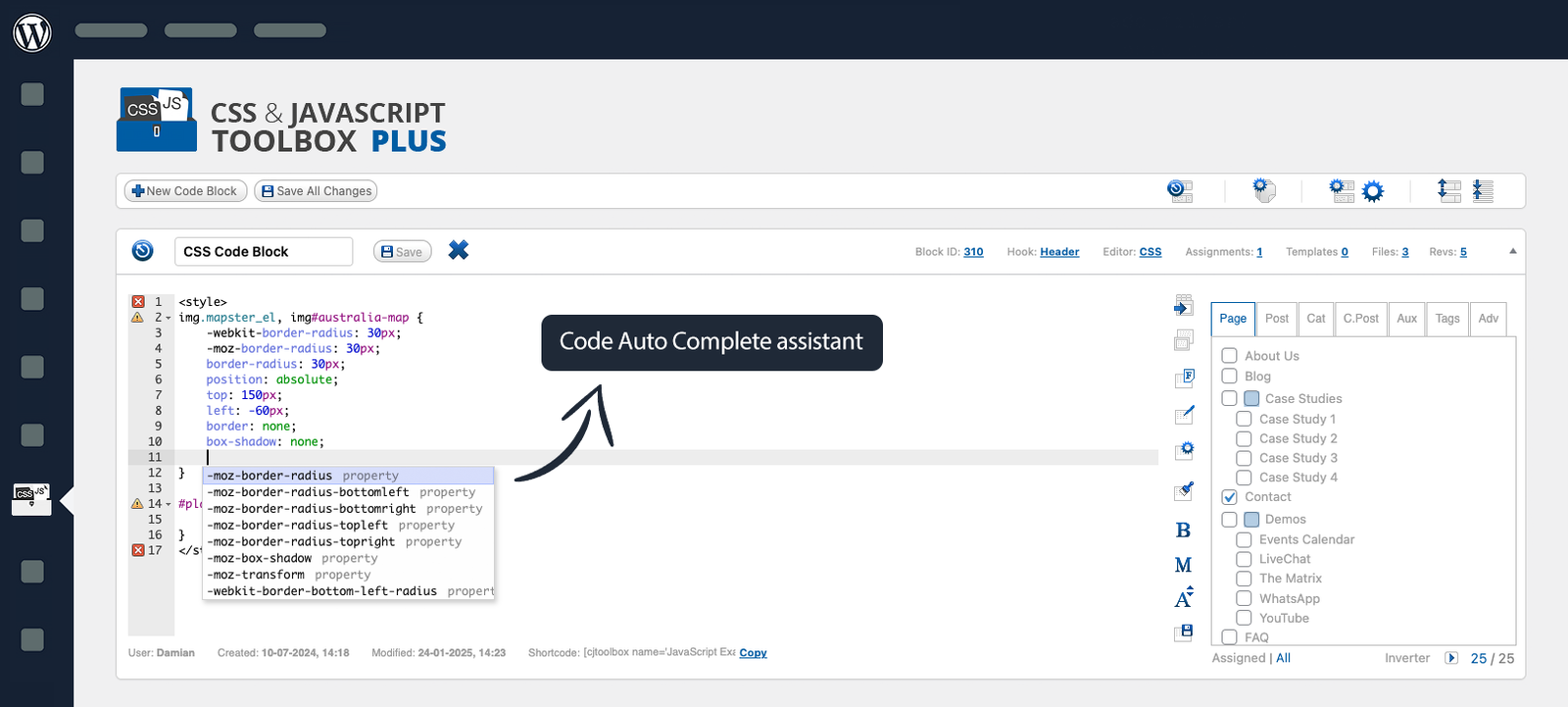
Task: Click the blue circular state icon with grid in top toolbar
Action: [x=1180, y=191]
